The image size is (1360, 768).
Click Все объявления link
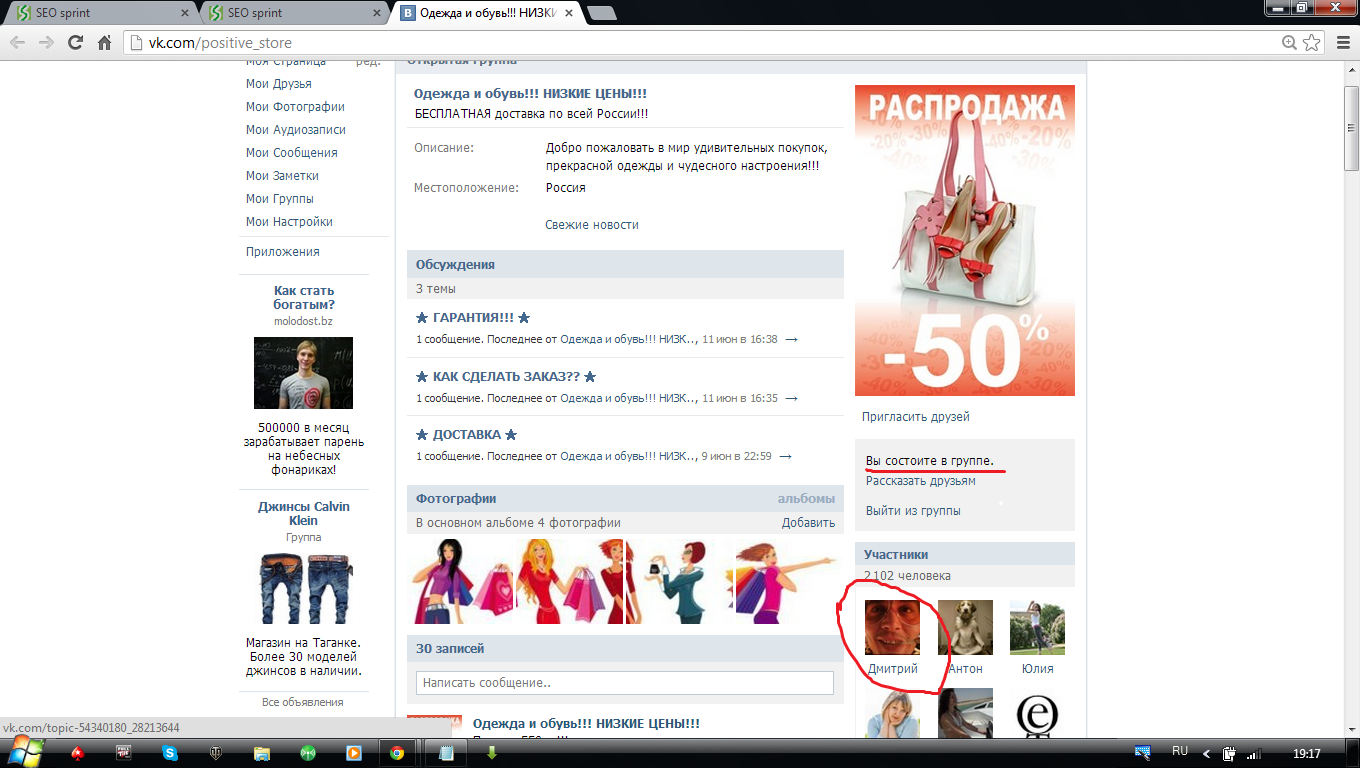coord(303,702)
